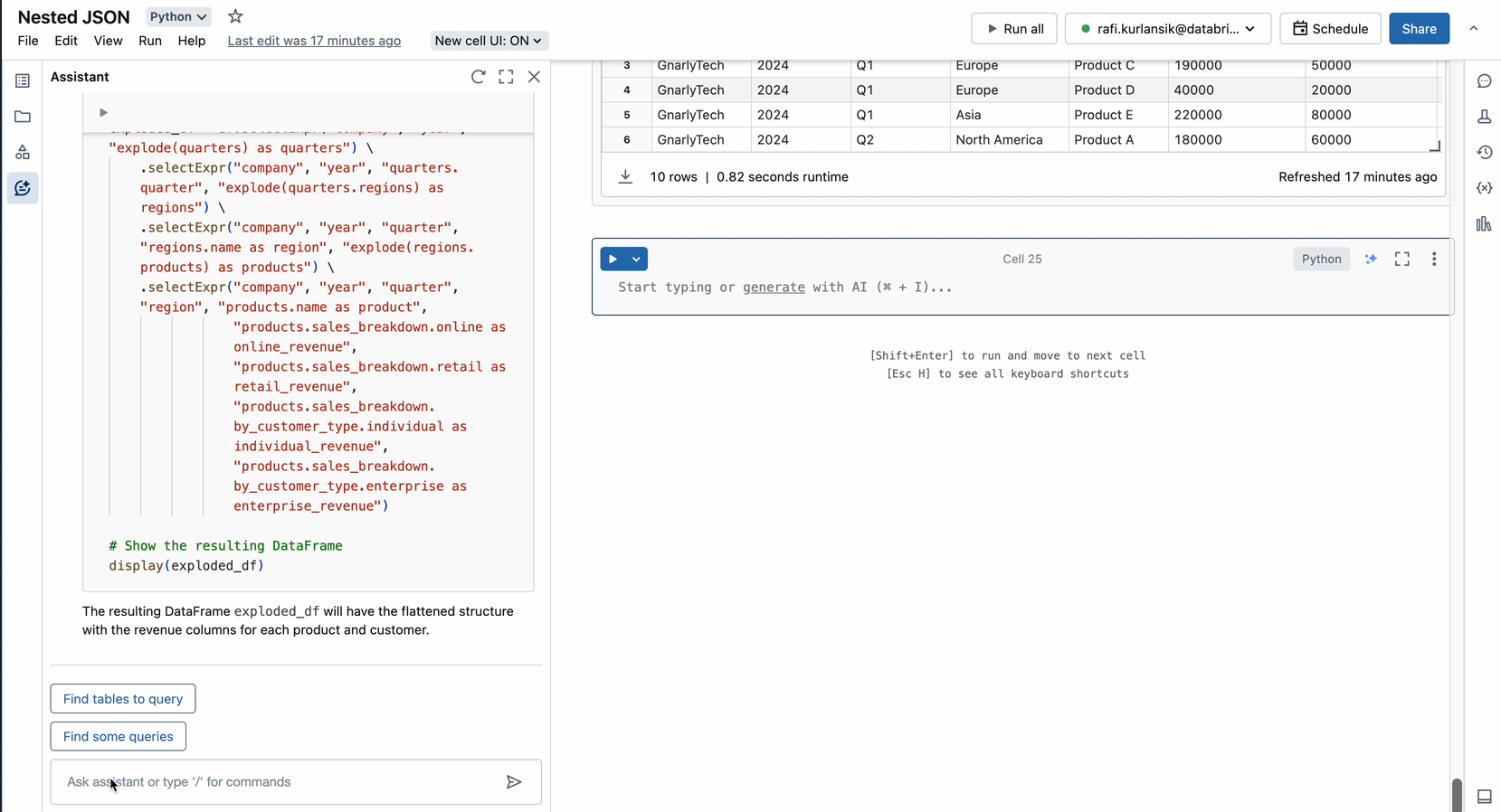1501x812 pixels.
Task: Open the notebook Python language dropdown
Action: click(x=178, y=16)
